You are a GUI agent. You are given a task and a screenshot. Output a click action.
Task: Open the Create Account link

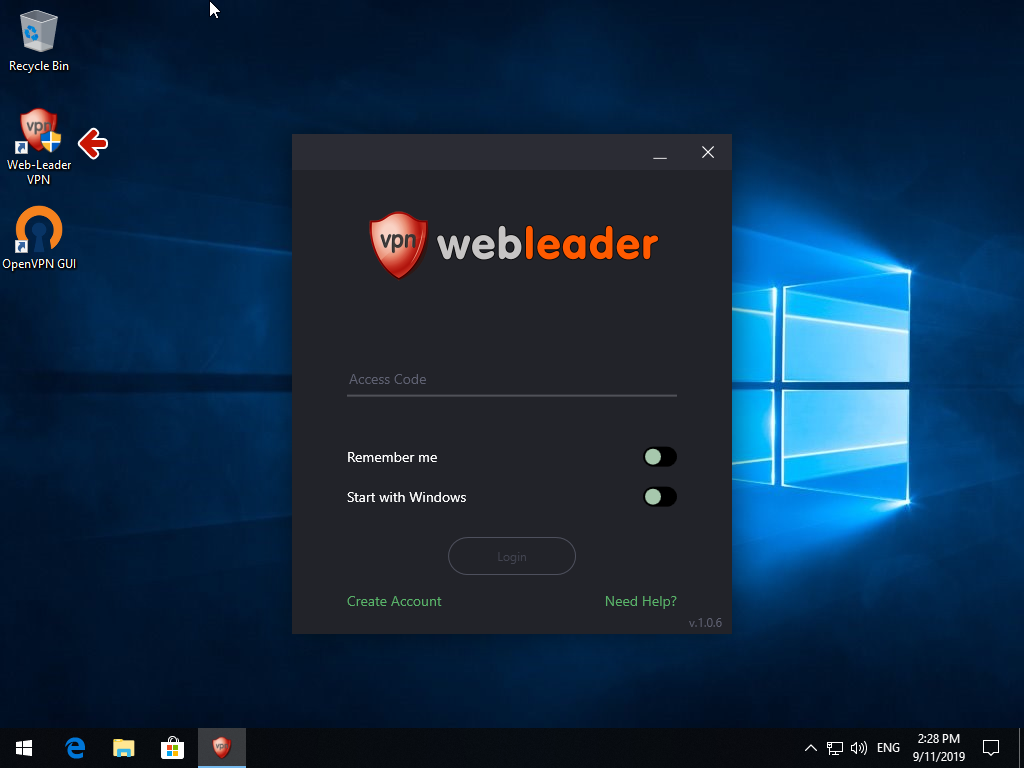coord(394,601)
